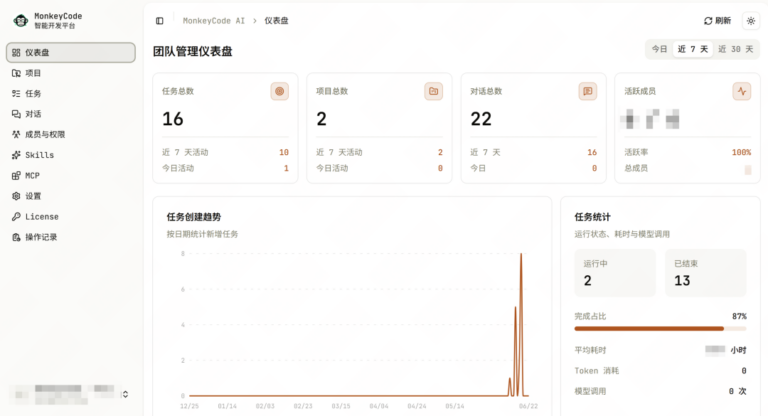This screenshot has height=416, width=768.
Task: Click the 任务创建趋势 chart title
Action: [194, 217]
